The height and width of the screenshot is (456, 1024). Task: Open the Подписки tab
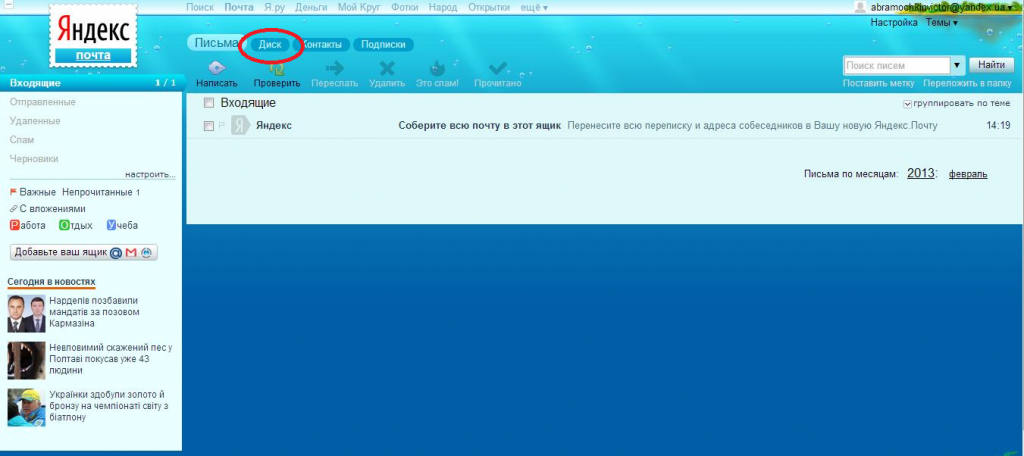pyautogui.click(x=383, y=45)
